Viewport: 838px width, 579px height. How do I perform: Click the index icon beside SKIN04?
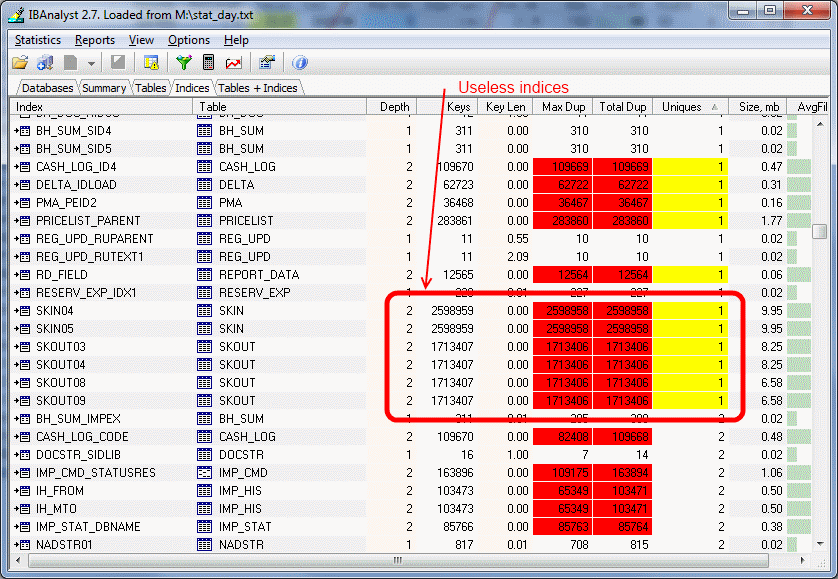[24, 311]
